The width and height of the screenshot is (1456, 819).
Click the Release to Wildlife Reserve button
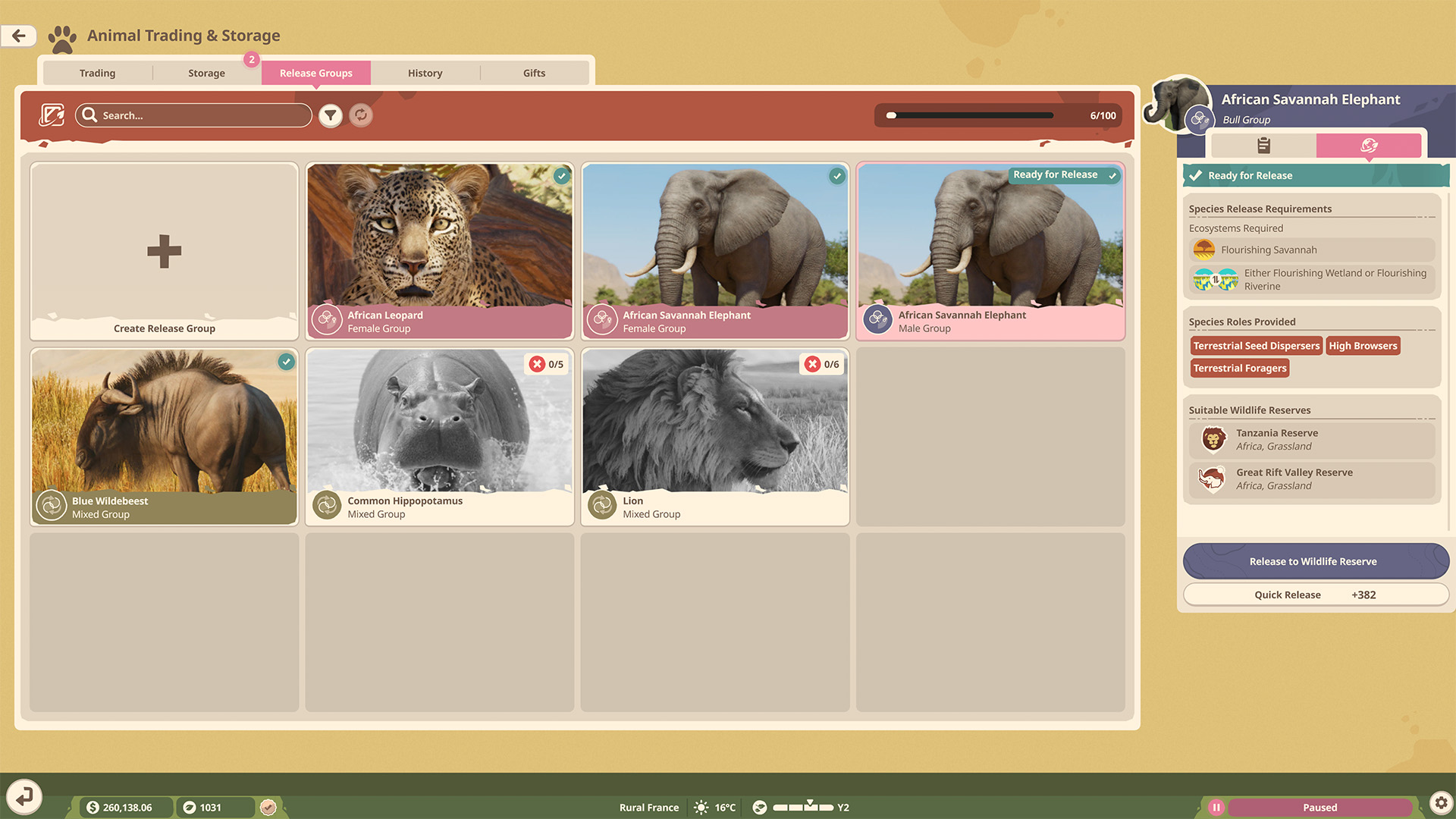(x=1316, y=561)
